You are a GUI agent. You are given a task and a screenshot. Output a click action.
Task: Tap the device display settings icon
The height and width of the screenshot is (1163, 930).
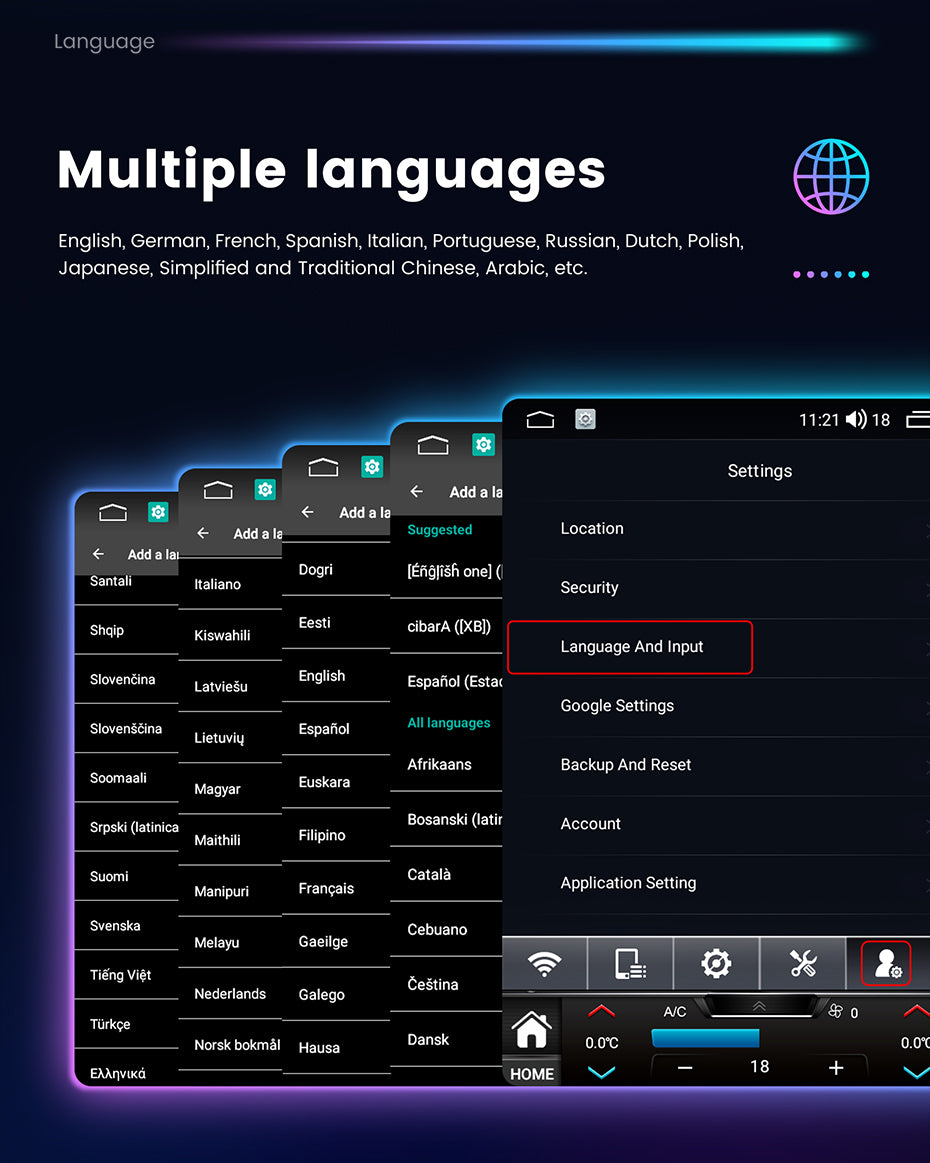pos(630,964)
